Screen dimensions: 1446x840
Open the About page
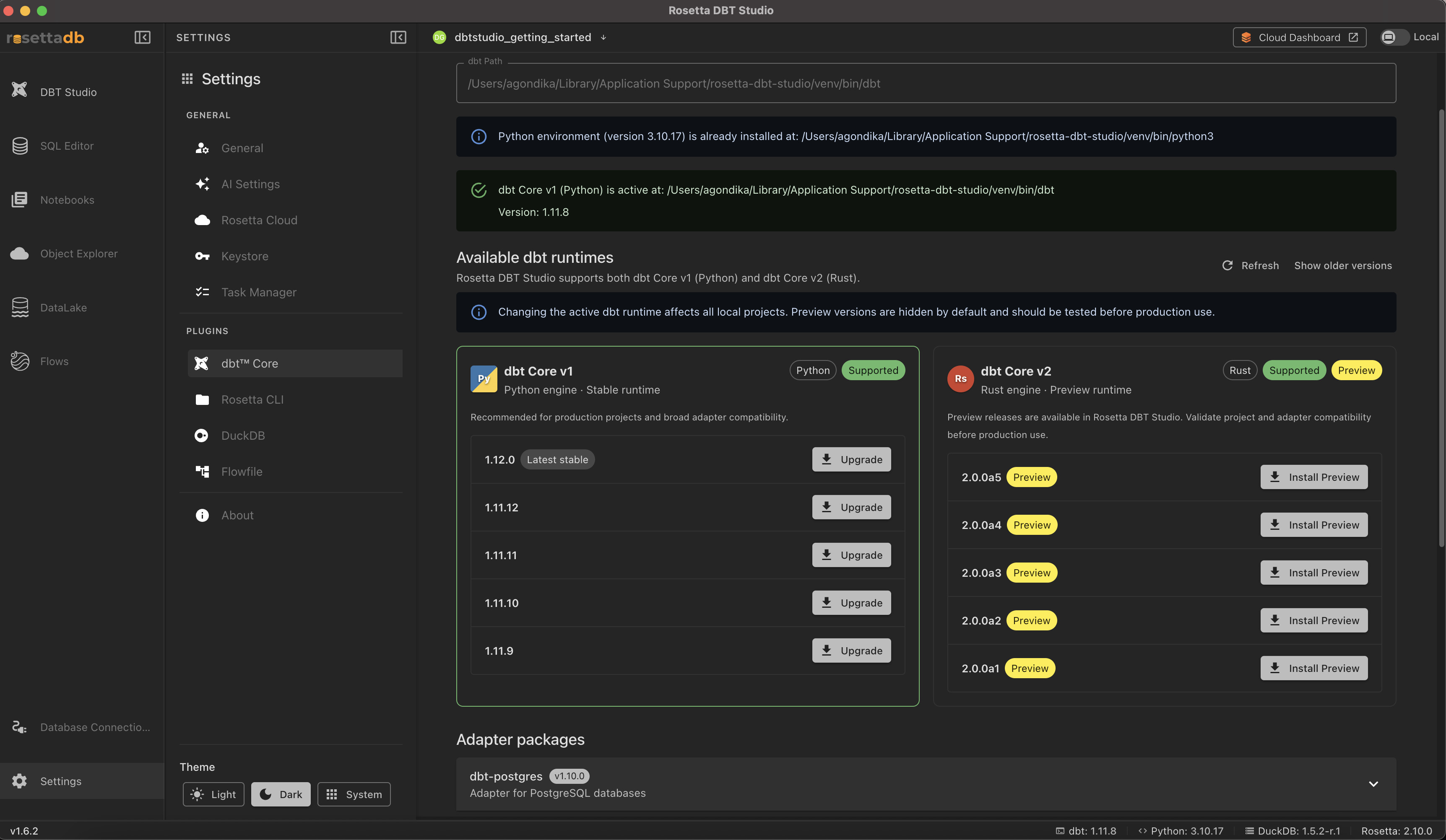click(295, 516)
